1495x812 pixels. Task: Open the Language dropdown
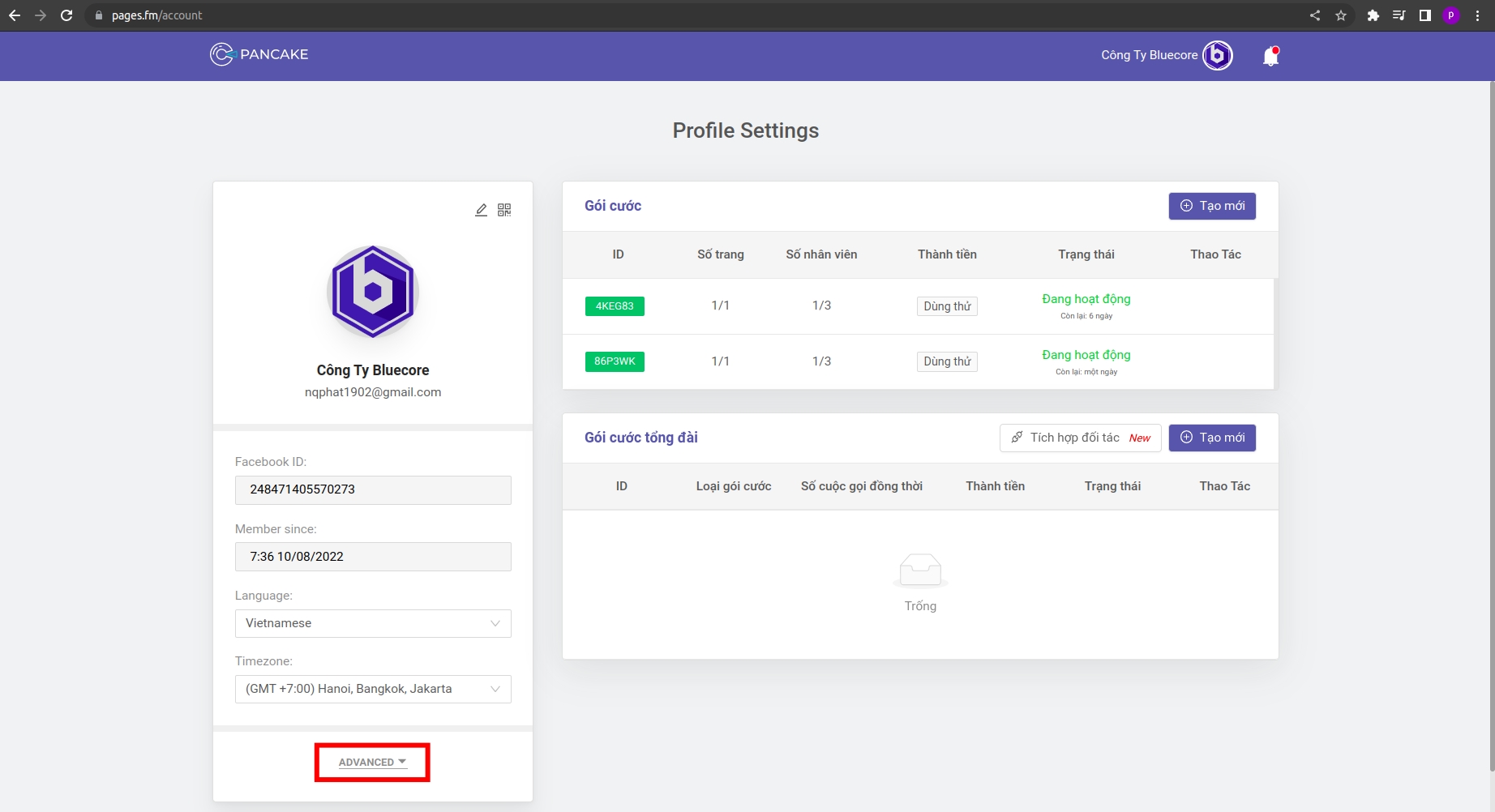click(x=373, y=623)
